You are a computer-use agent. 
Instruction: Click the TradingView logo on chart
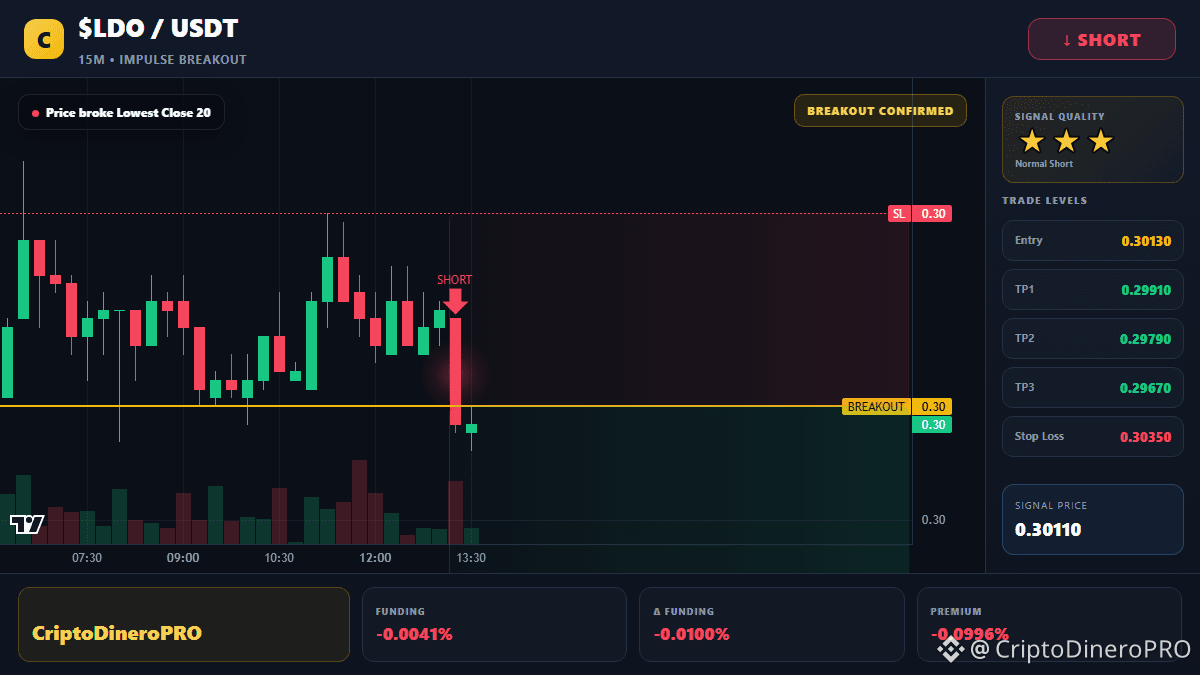27,525
